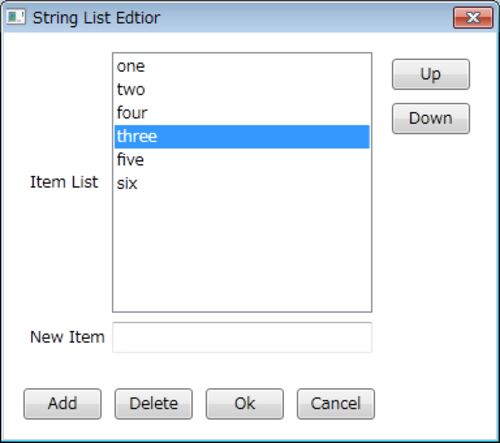Select the "five" list entry
Viewport: 500px width, 443px height.
click(242, 160)
